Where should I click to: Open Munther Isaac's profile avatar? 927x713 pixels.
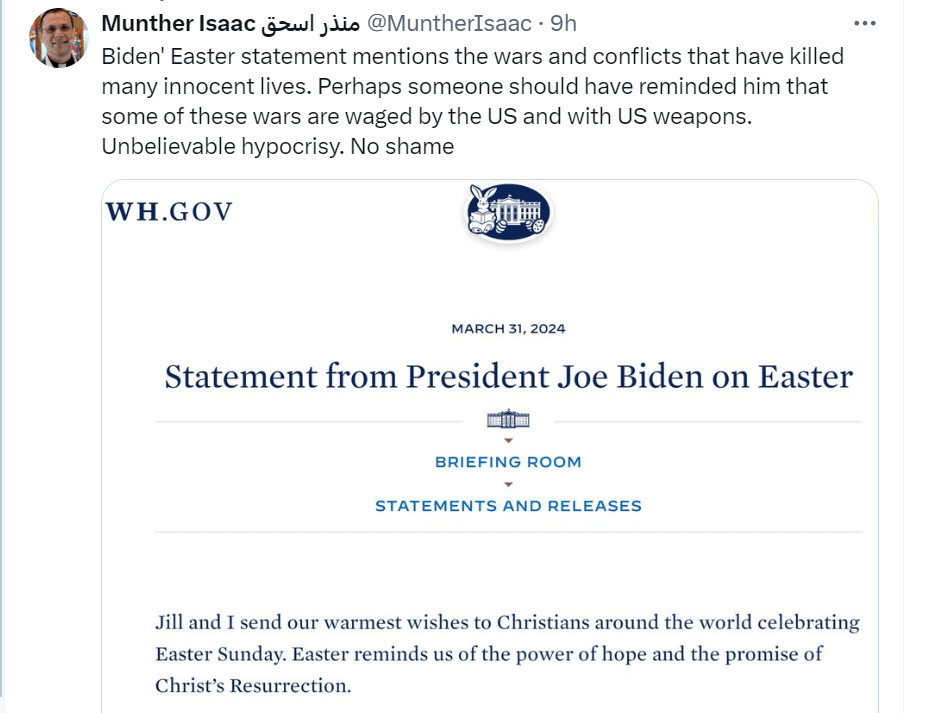[59, 38]
